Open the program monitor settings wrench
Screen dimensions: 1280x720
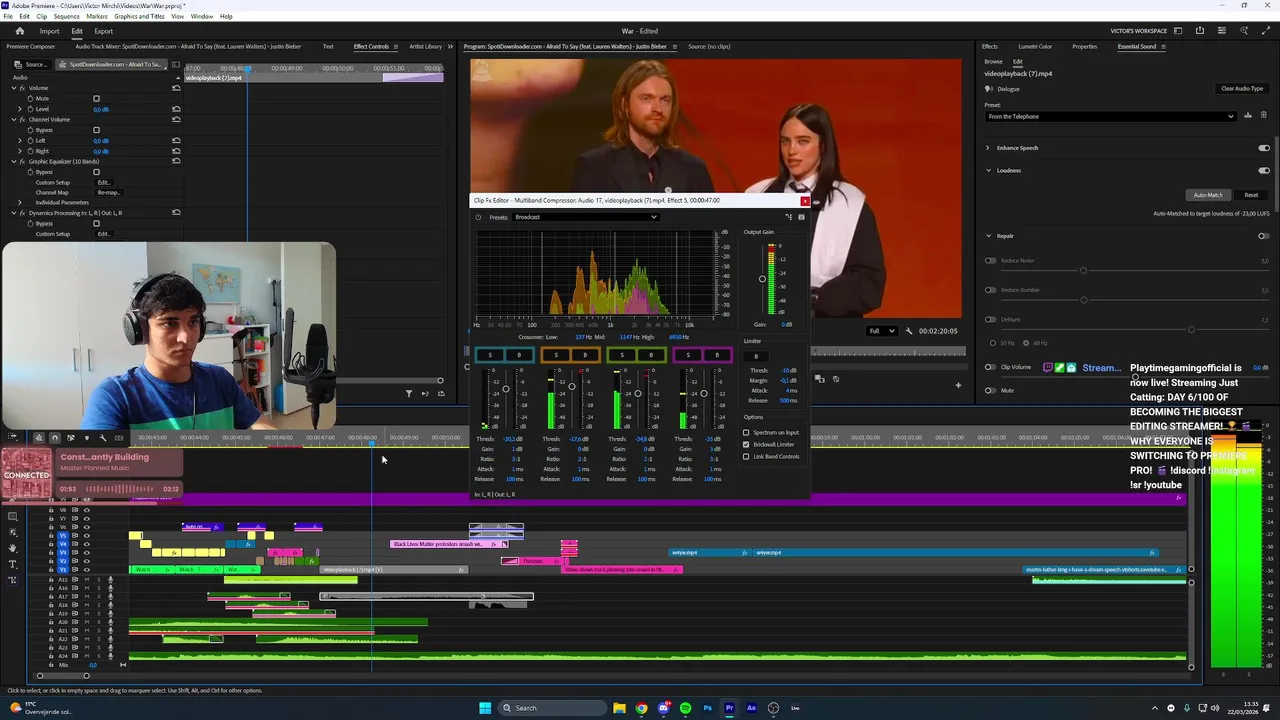(909, 331)
